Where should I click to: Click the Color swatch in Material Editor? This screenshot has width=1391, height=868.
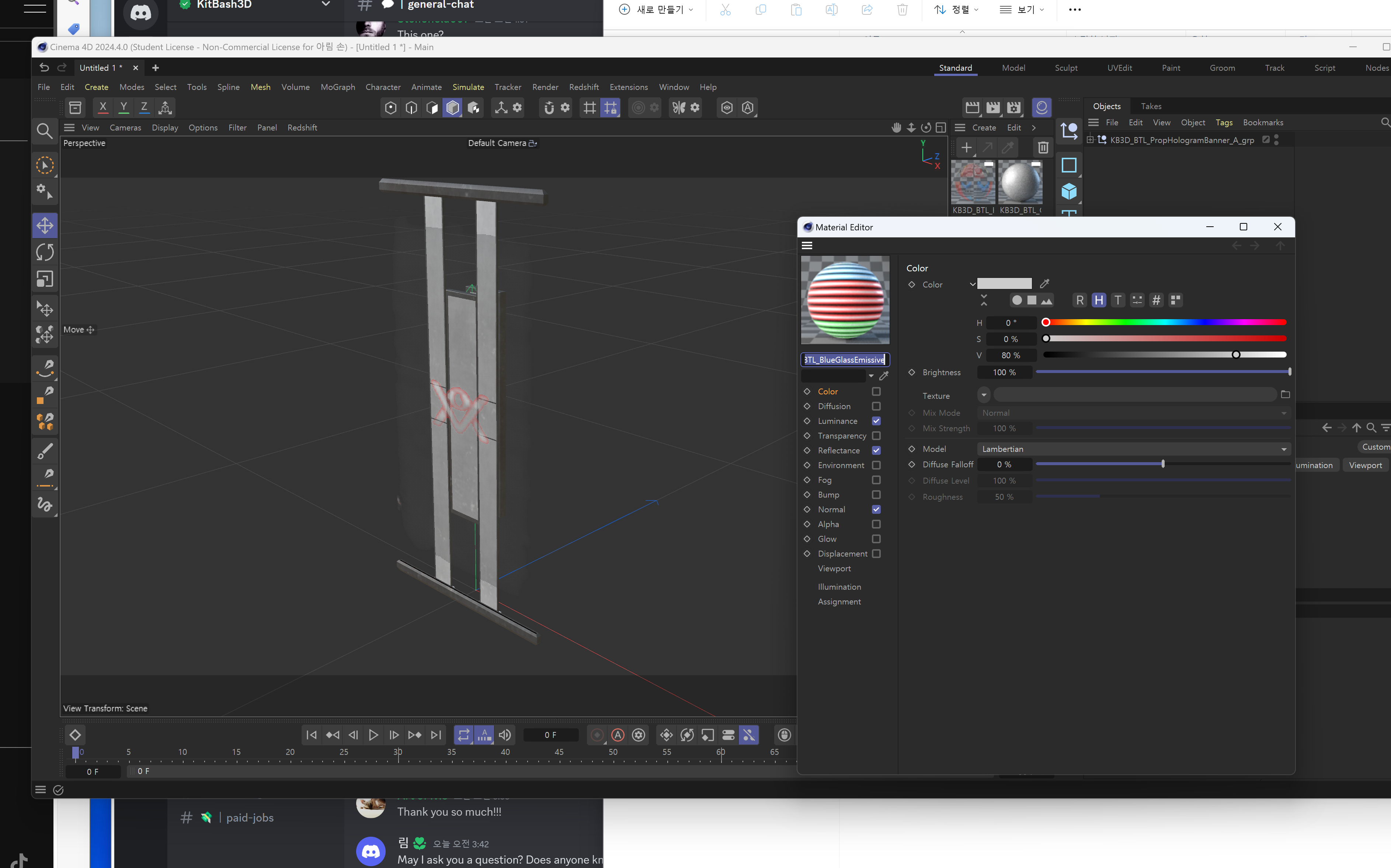(x=1004, y=283)
